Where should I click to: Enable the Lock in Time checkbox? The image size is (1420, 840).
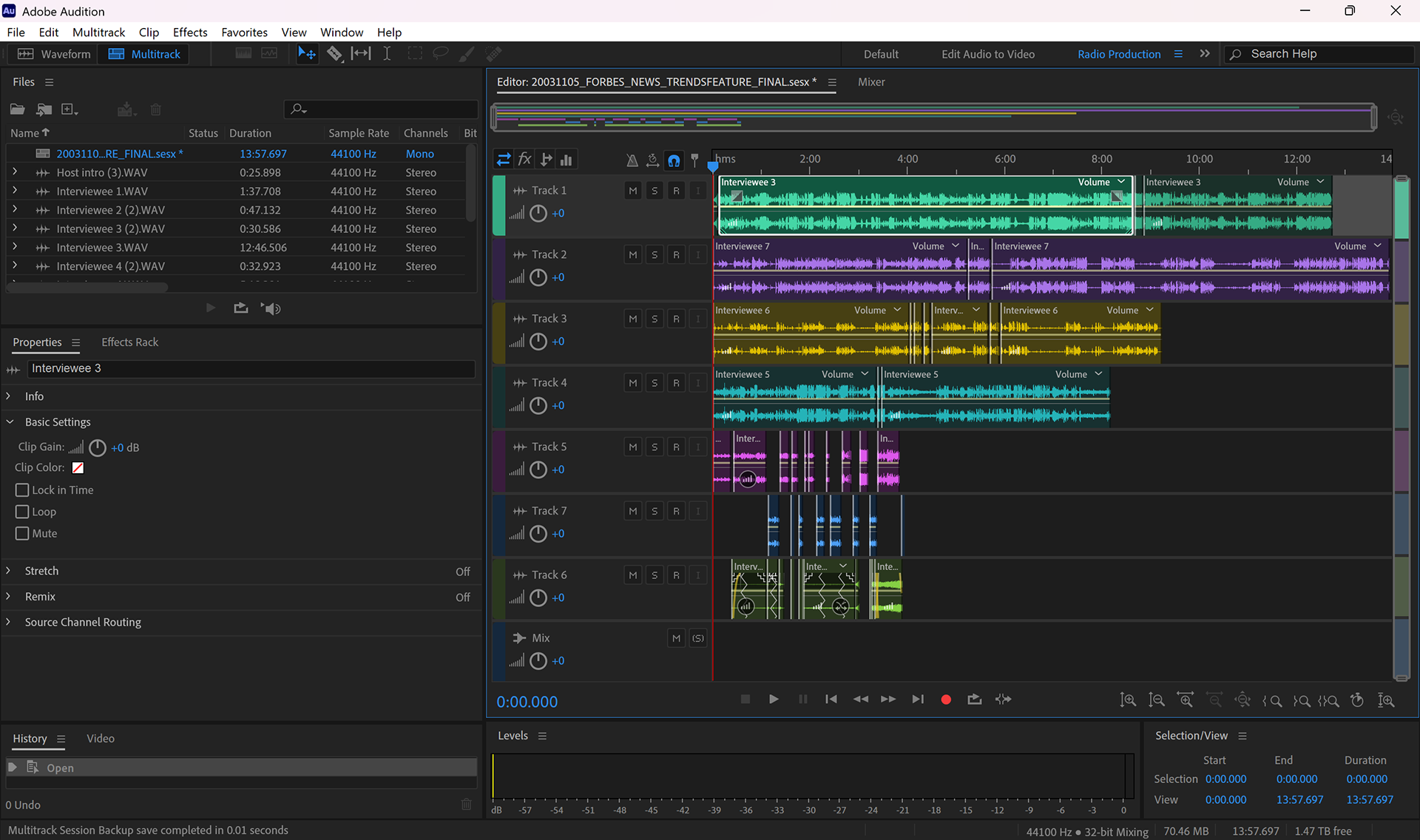click(x=22, y=490)
